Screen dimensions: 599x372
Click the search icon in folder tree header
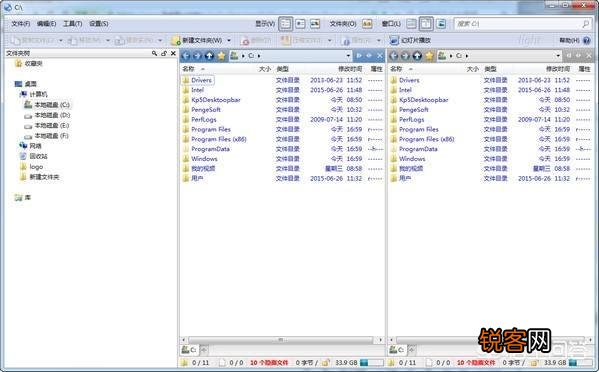point(154,53)
